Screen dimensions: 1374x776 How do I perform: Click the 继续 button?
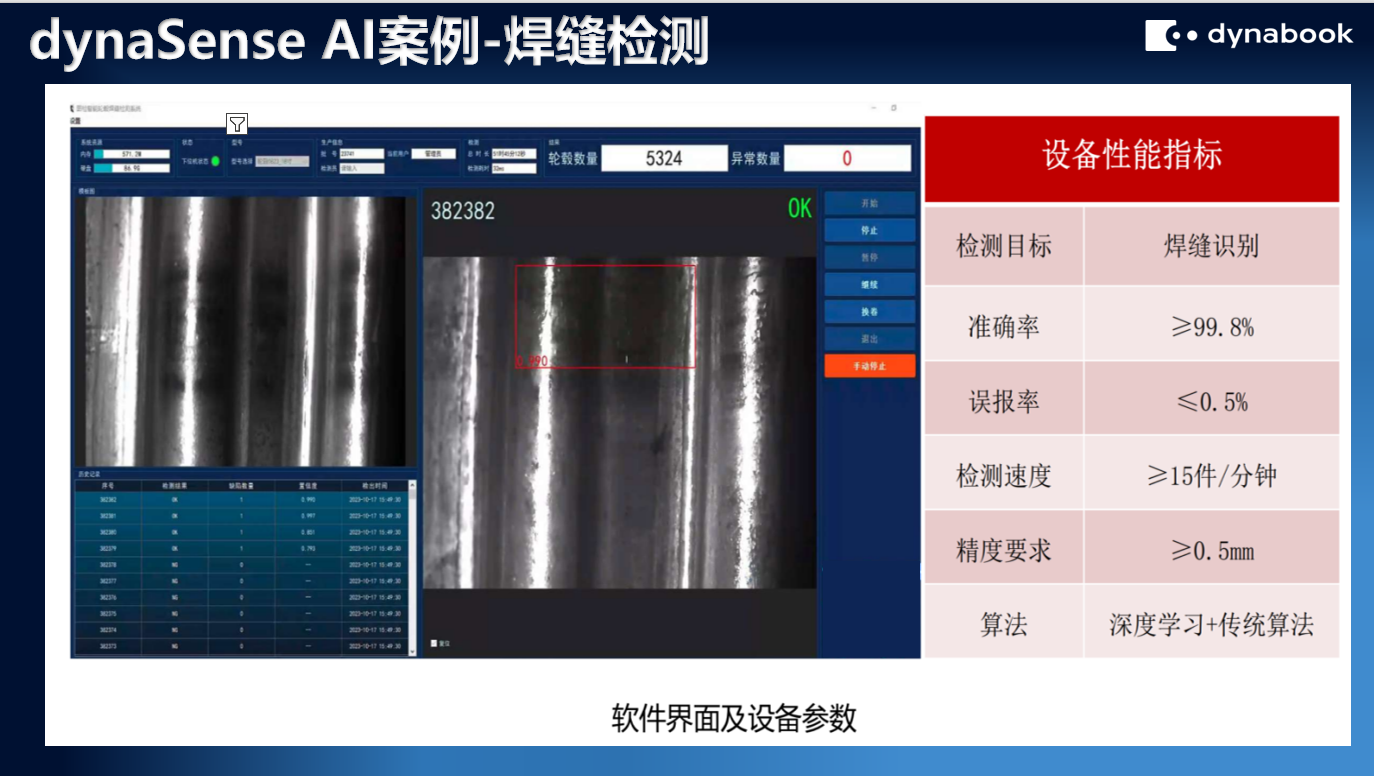pos(869,284)
